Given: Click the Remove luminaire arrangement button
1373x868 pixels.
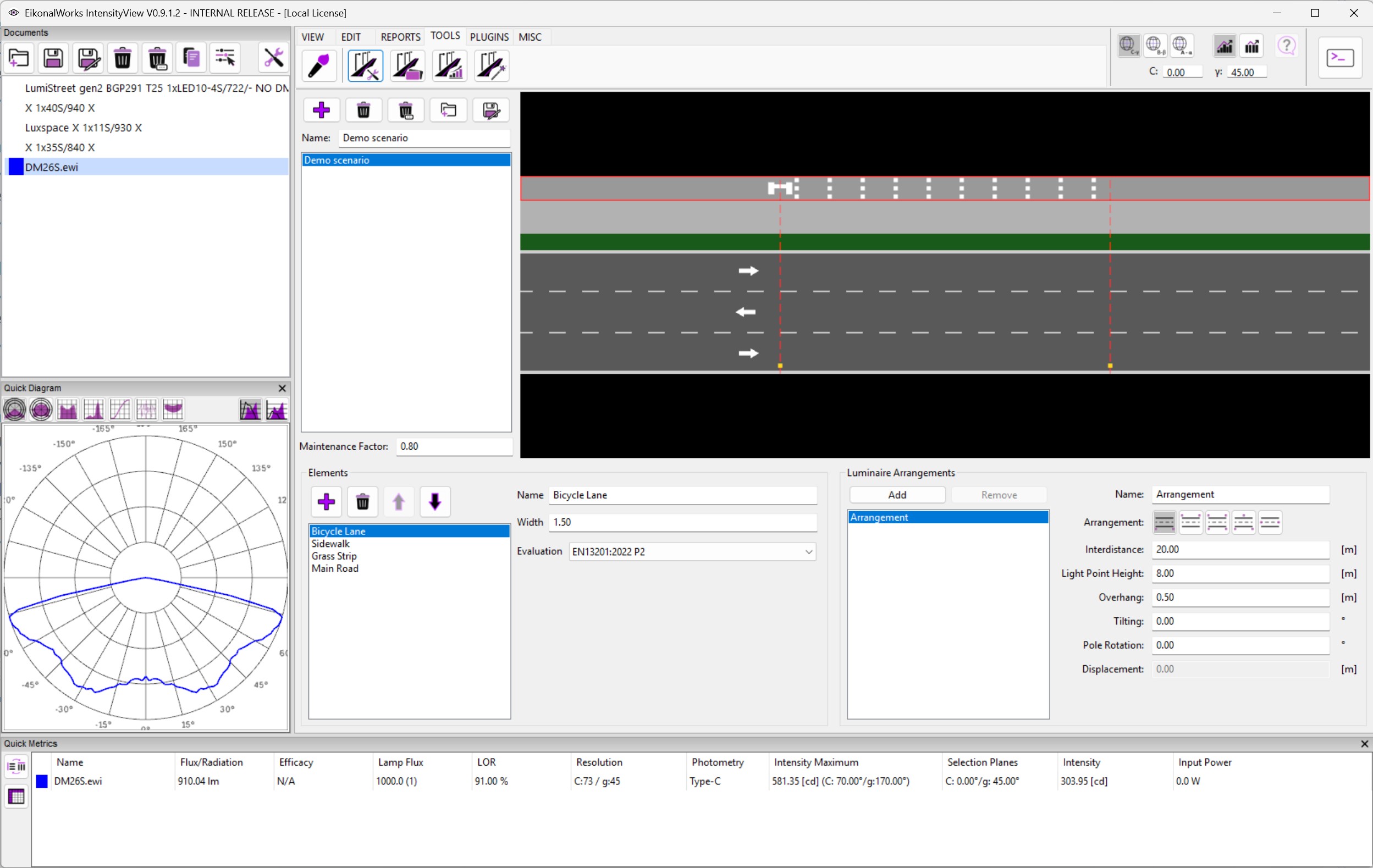Looking at the screenshot, I should point(999,495).
